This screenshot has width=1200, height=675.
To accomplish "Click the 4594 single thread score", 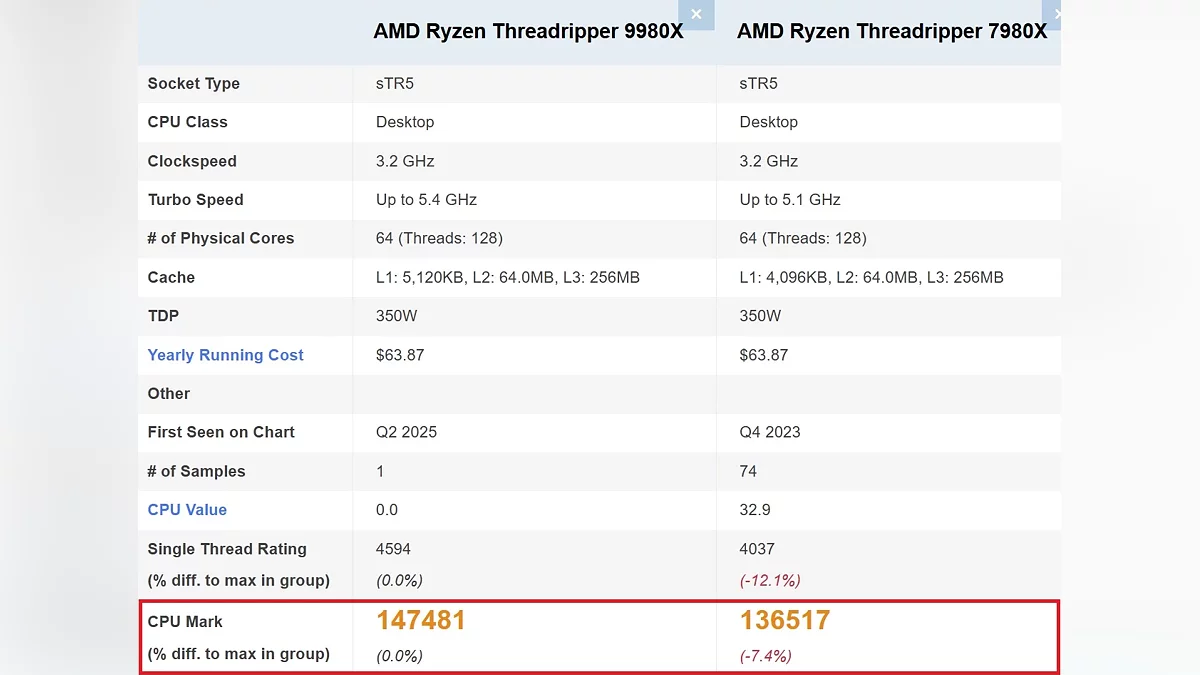I will (x=393, y=549).
